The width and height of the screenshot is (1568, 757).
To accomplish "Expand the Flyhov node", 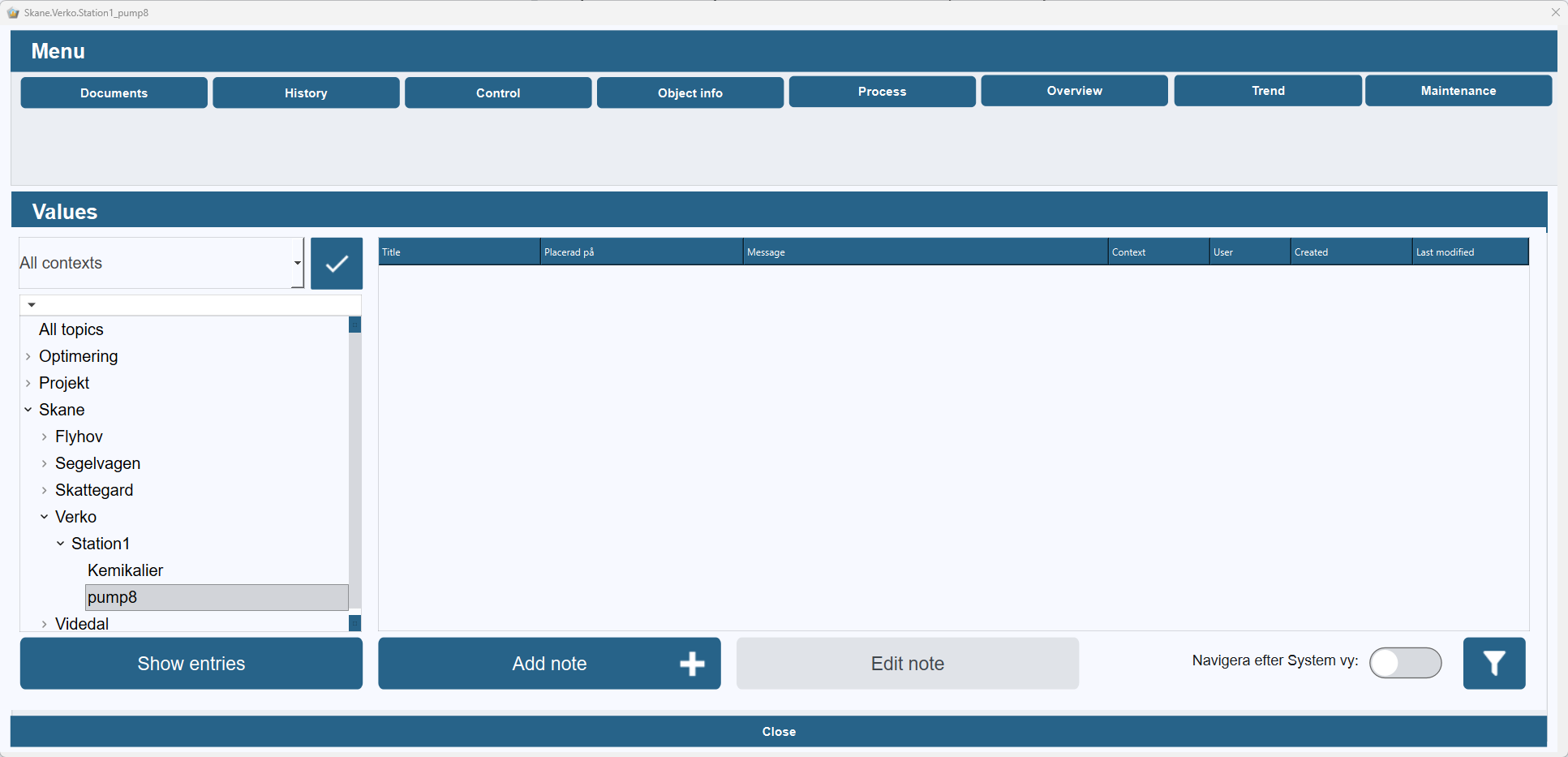I will (45, 437).
